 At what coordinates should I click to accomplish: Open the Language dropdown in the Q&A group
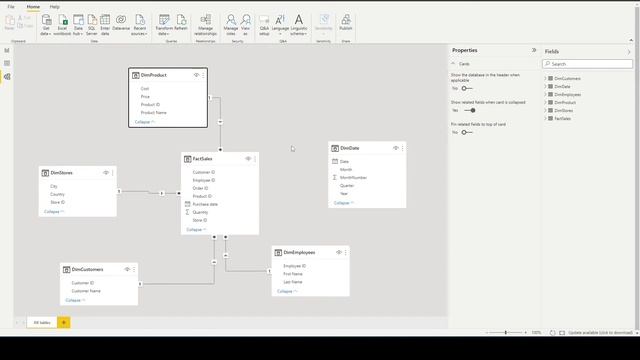[x=280, y=24]
